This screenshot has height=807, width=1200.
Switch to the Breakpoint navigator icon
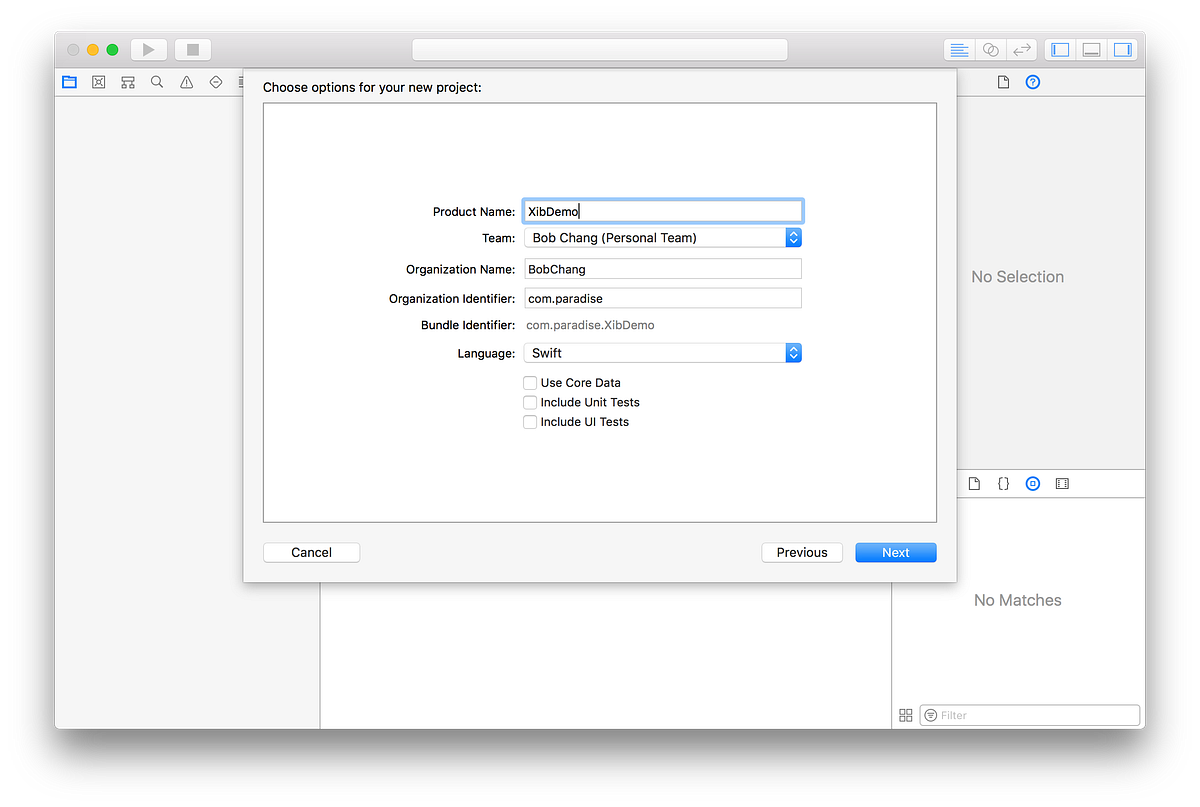click(214, 82)
